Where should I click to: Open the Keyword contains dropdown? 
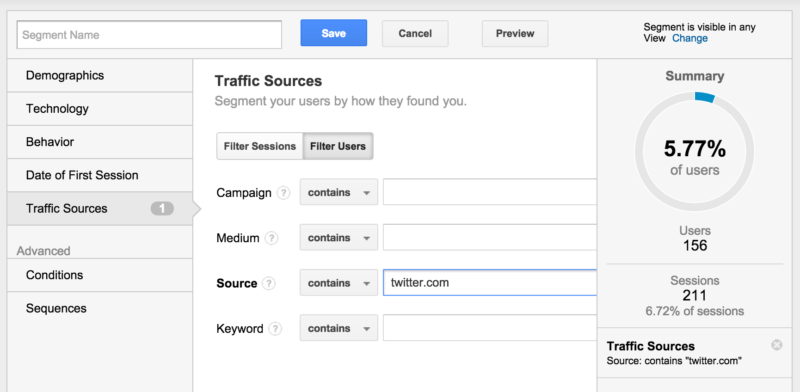click(x=339, y=328)
